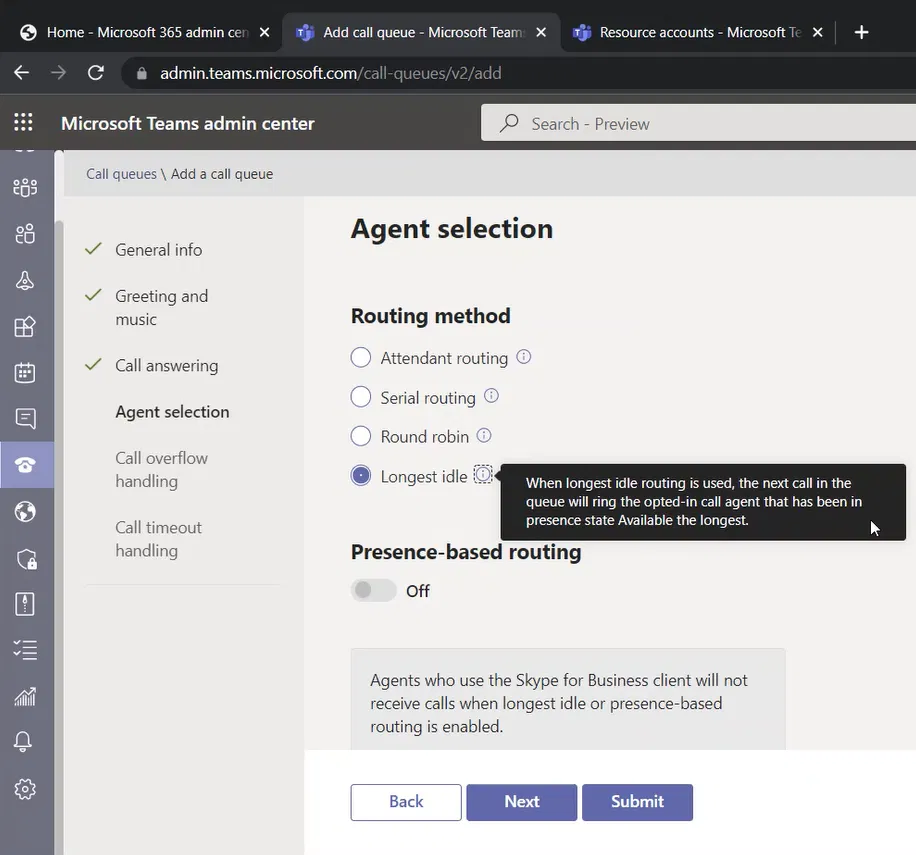Choose Round robin routing option
916x855 pixels.
[361, 436]
